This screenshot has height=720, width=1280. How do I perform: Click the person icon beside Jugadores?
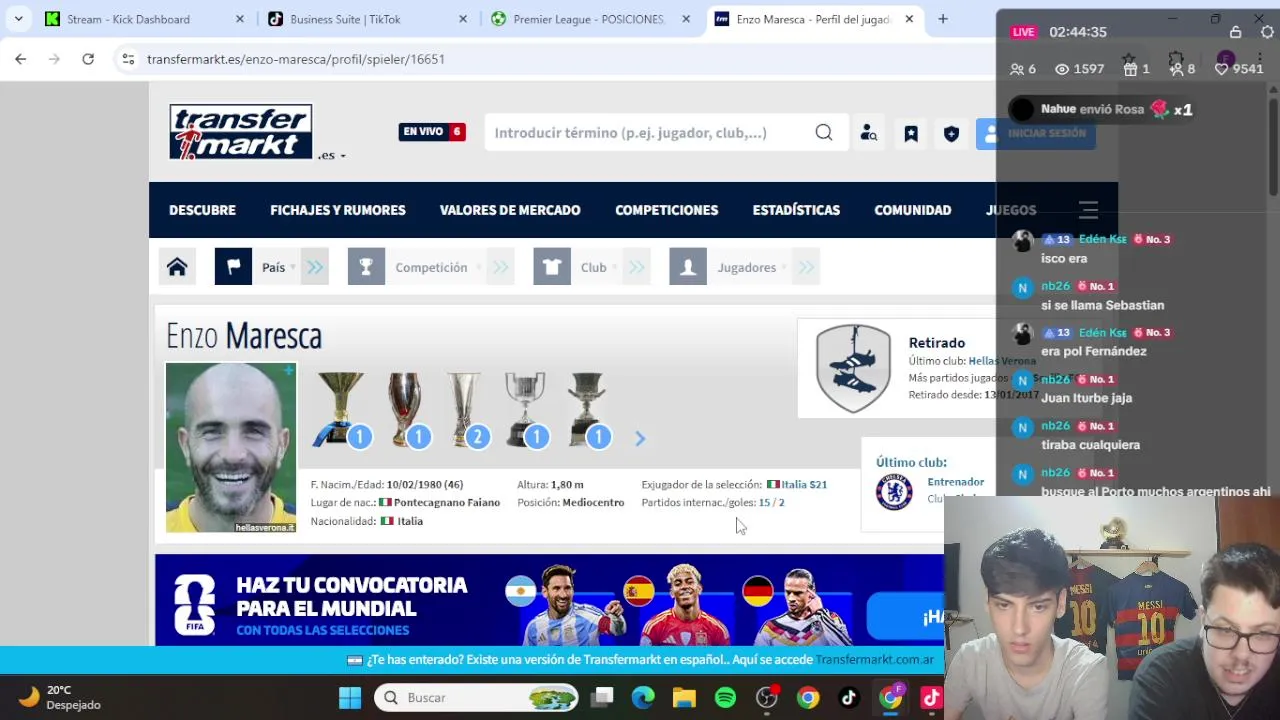688,267
